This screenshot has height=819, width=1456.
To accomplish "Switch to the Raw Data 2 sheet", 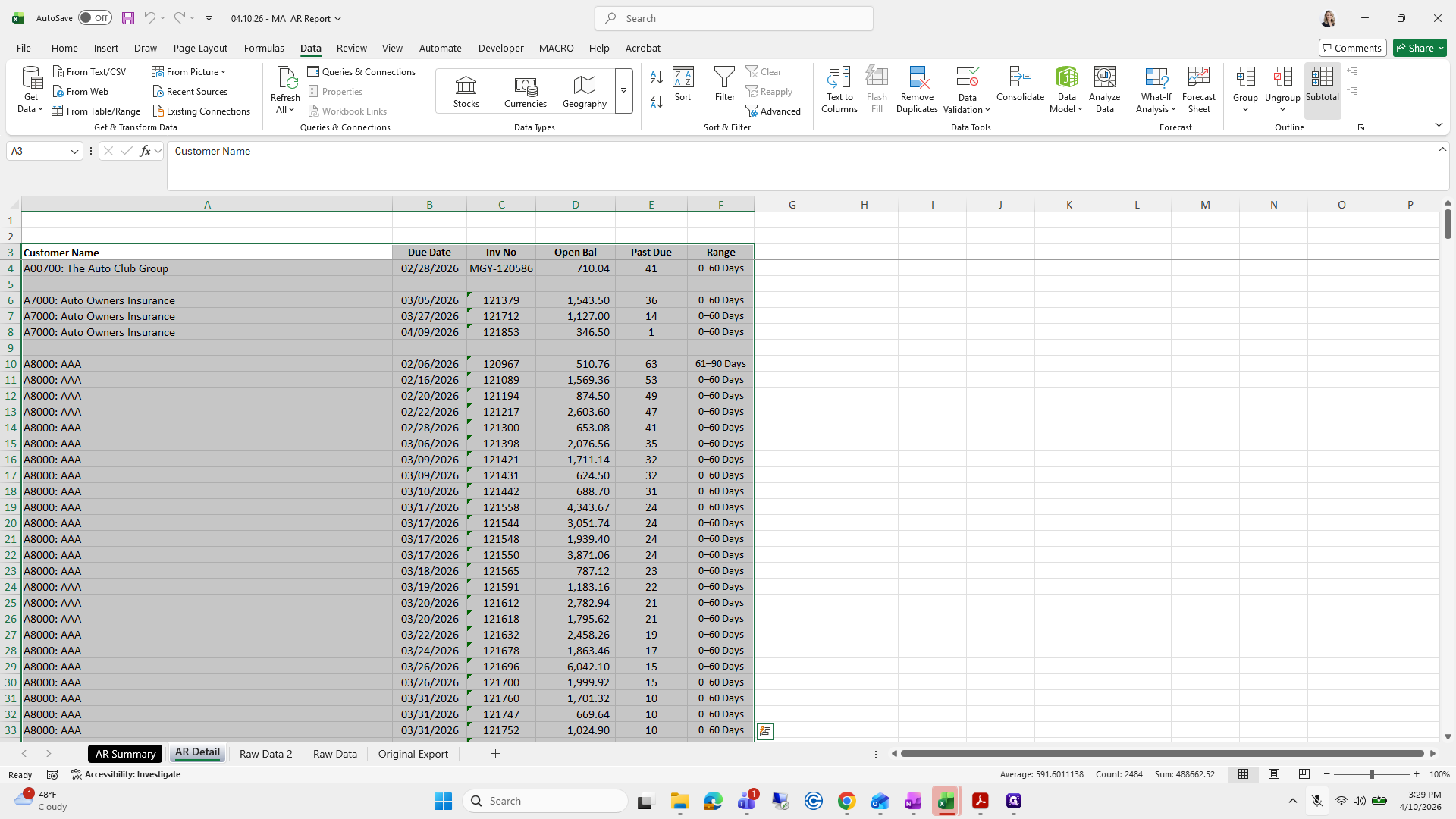I will (x=265, y=754).
